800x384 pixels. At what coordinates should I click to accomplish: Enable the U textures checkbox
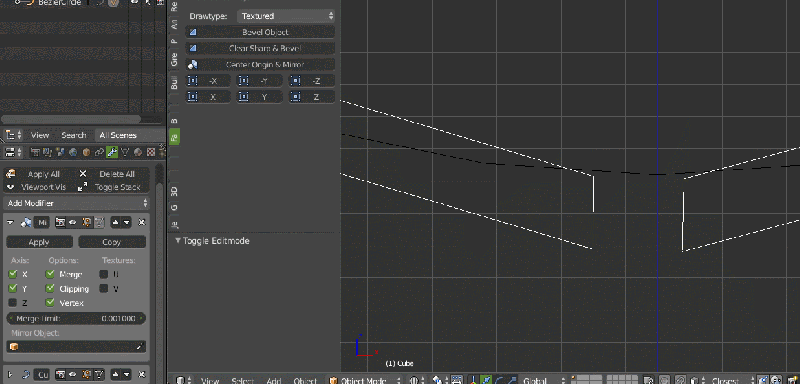tap(104, 274)
